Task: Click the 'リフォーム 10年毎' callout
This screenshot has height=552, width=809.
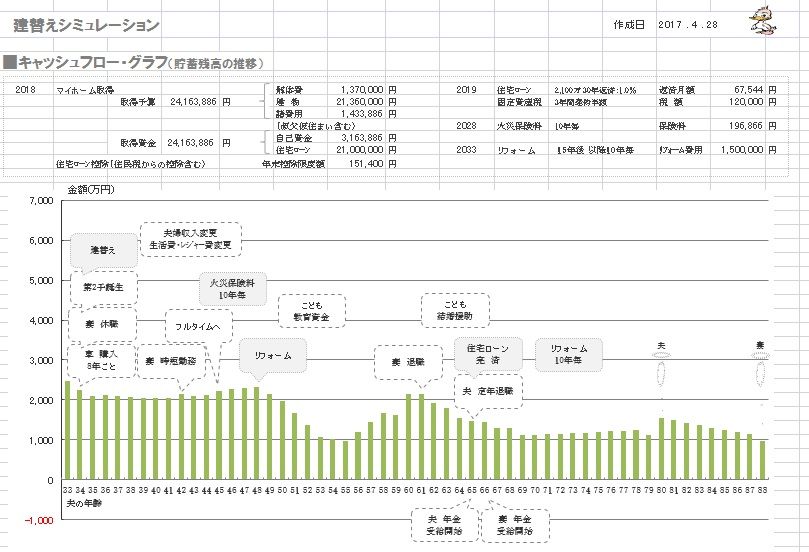Action: click(x=569, y=354)
